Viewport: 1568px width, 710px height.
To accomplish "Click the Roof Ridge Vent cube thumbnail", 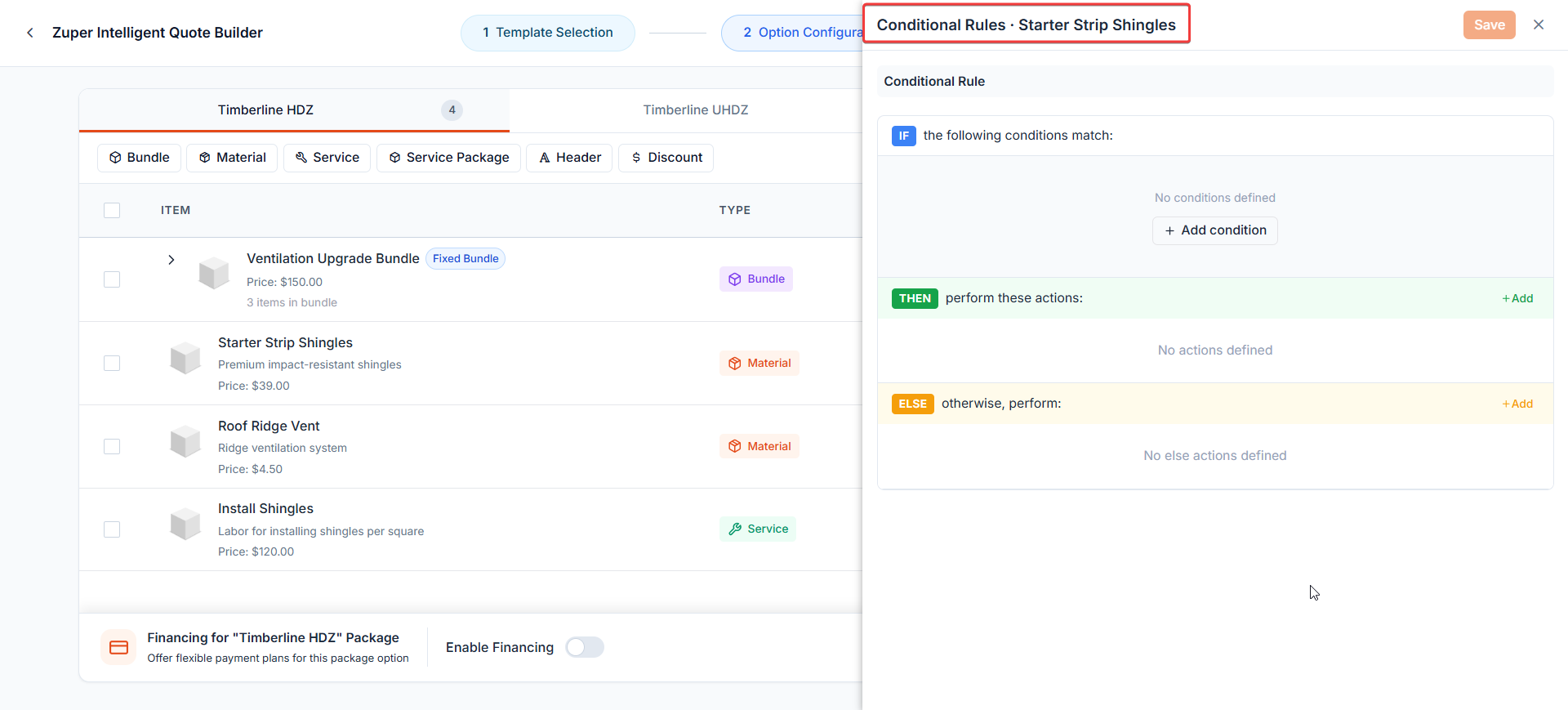I will 185,441.
